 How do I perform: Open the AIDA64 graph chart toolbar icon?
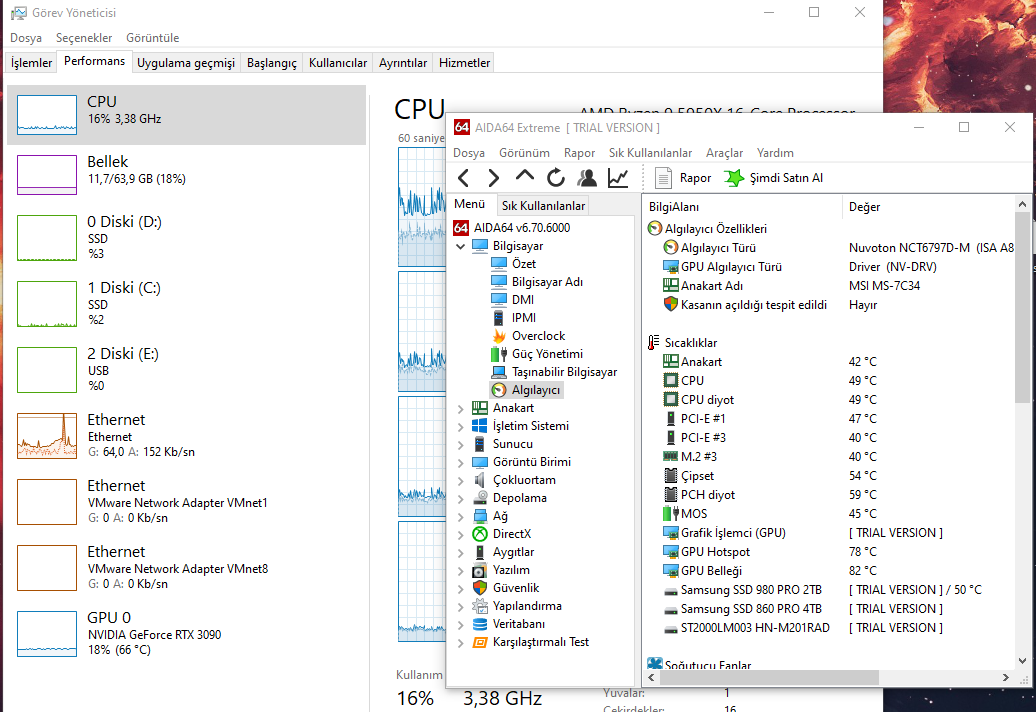pos(618,178)
